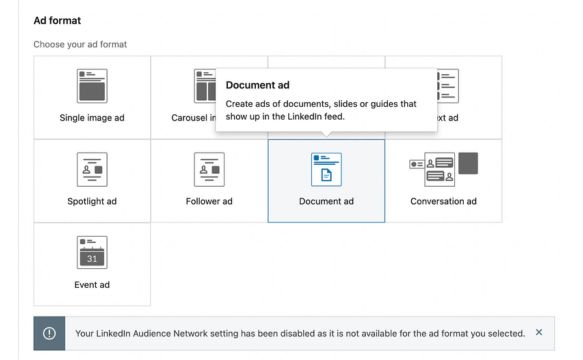The image size is (583, 360).
Task: Click the "Document ad" tile label
Action: pos(326,201)
